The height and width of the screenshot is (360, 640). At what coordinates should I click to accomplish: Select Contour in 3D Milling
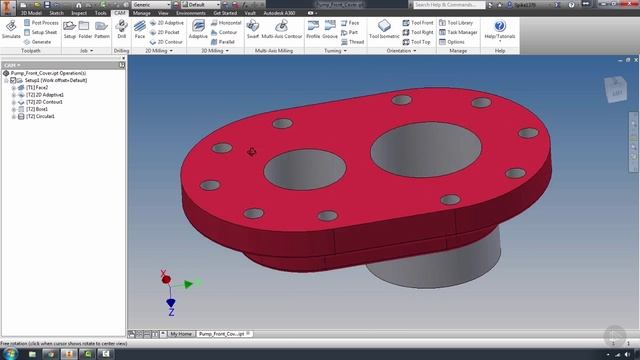(x=224, y=32)
